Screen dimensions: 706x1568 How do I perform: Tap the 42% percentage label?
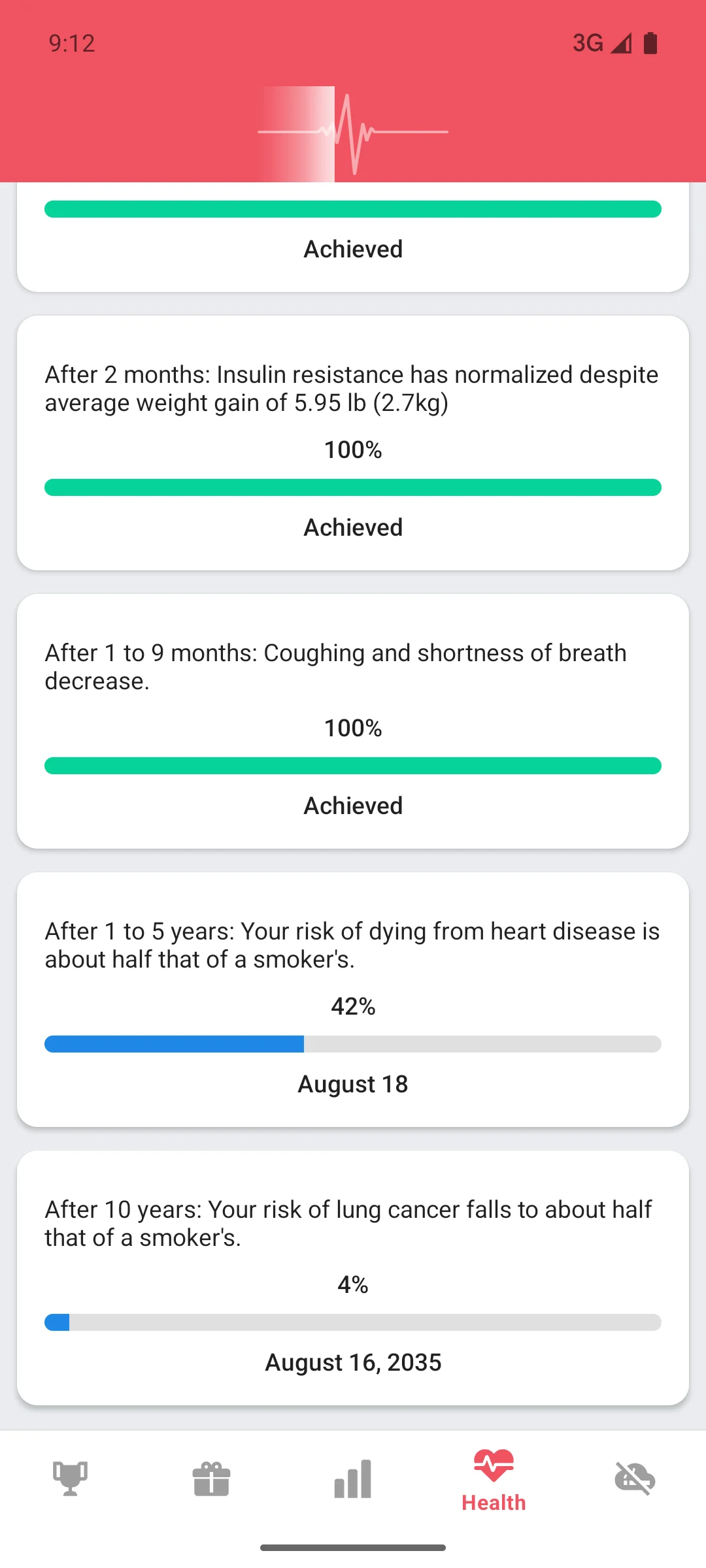[x=353, y=1007]
